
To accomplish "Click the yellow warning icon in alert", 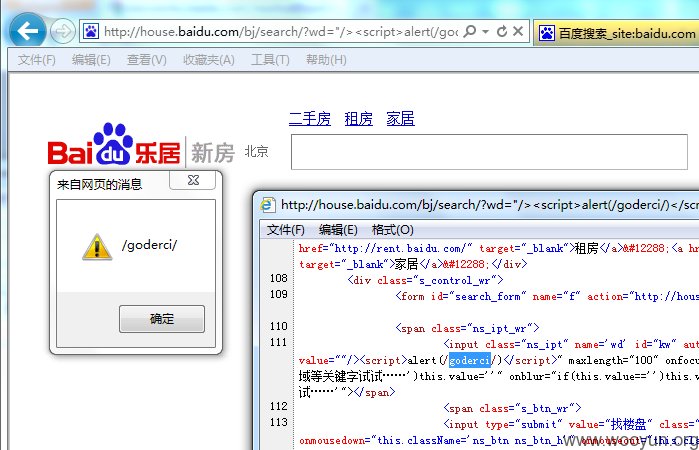I will [x=97, y=247].
